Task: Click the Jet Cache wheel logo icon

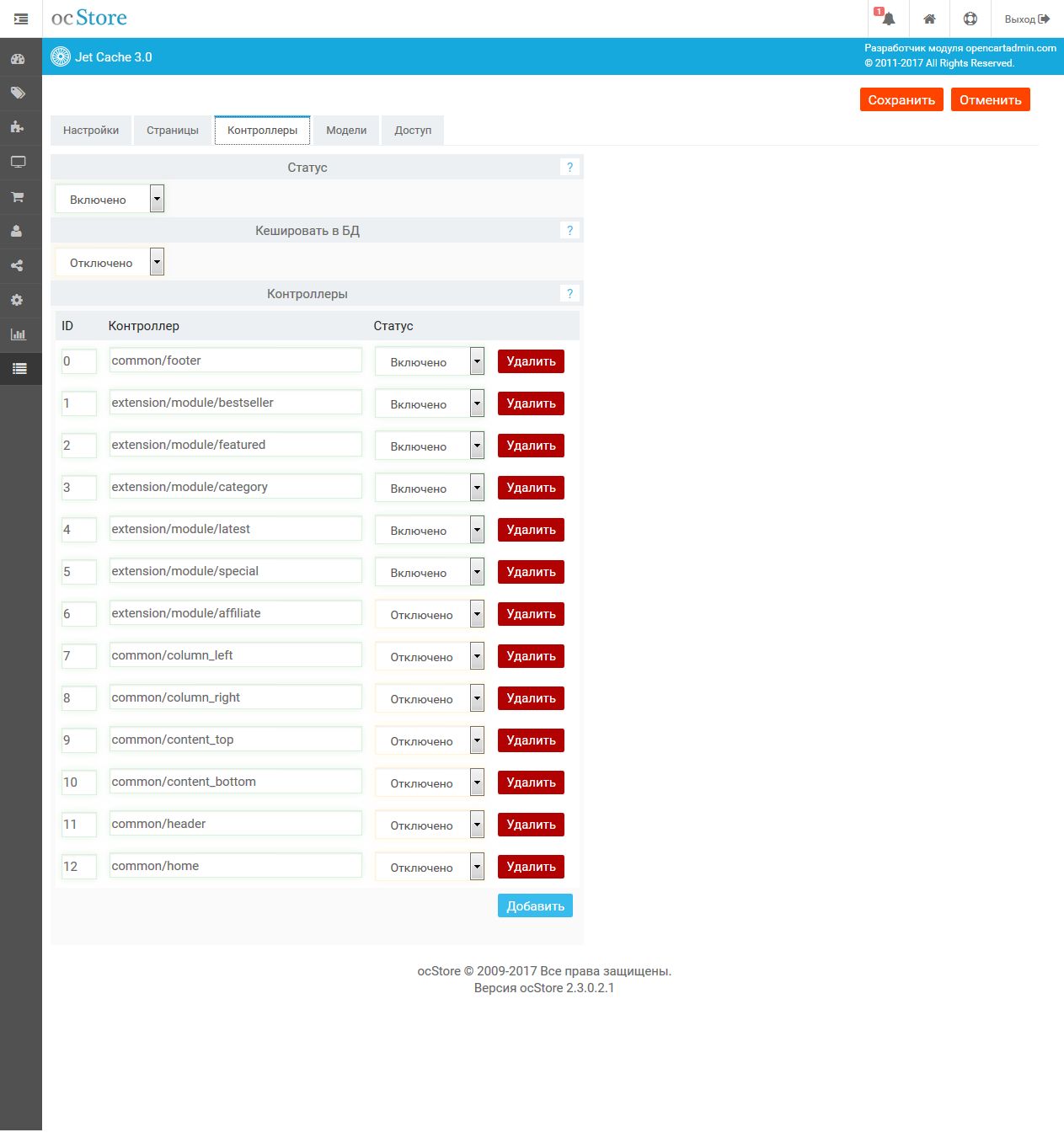Action: 61,57
